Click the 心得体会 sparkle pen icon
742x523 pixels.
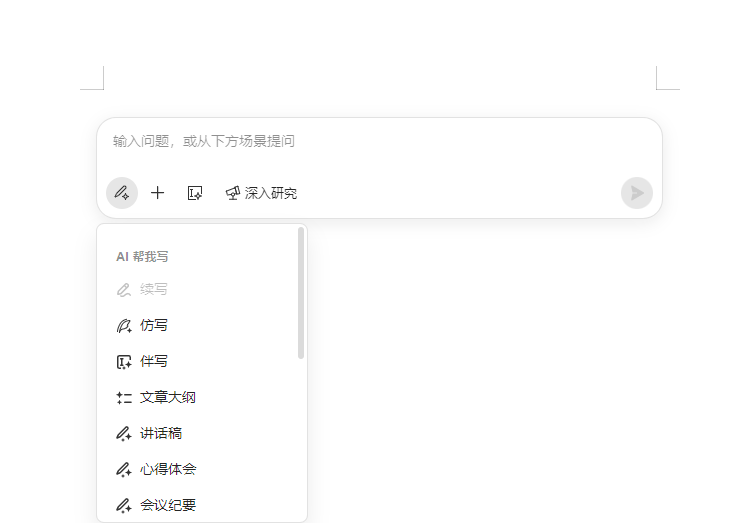tap(124, 470)
